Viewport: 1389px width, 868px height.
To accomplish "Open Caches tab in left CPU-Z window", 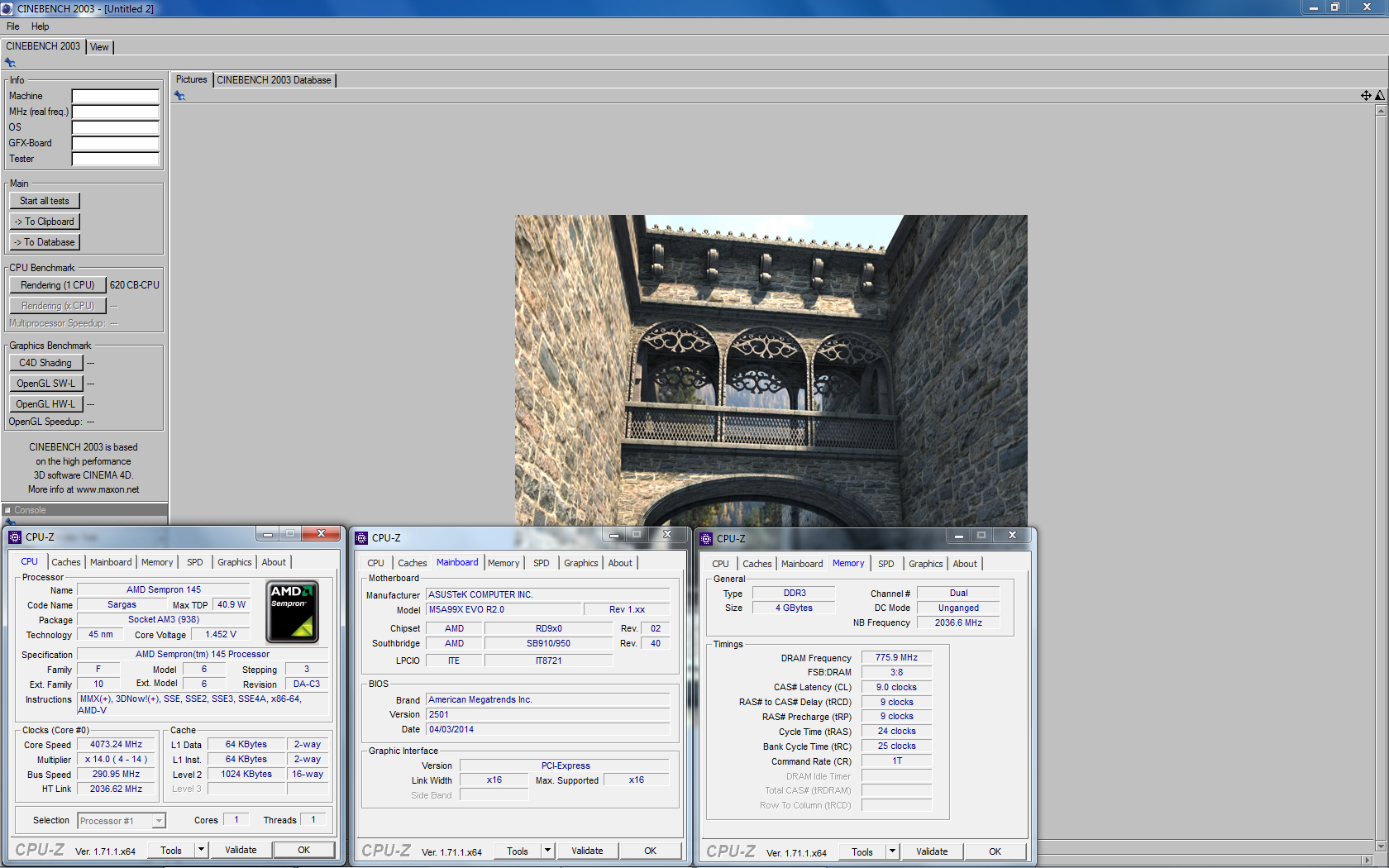I will click(x=66, y=562).
